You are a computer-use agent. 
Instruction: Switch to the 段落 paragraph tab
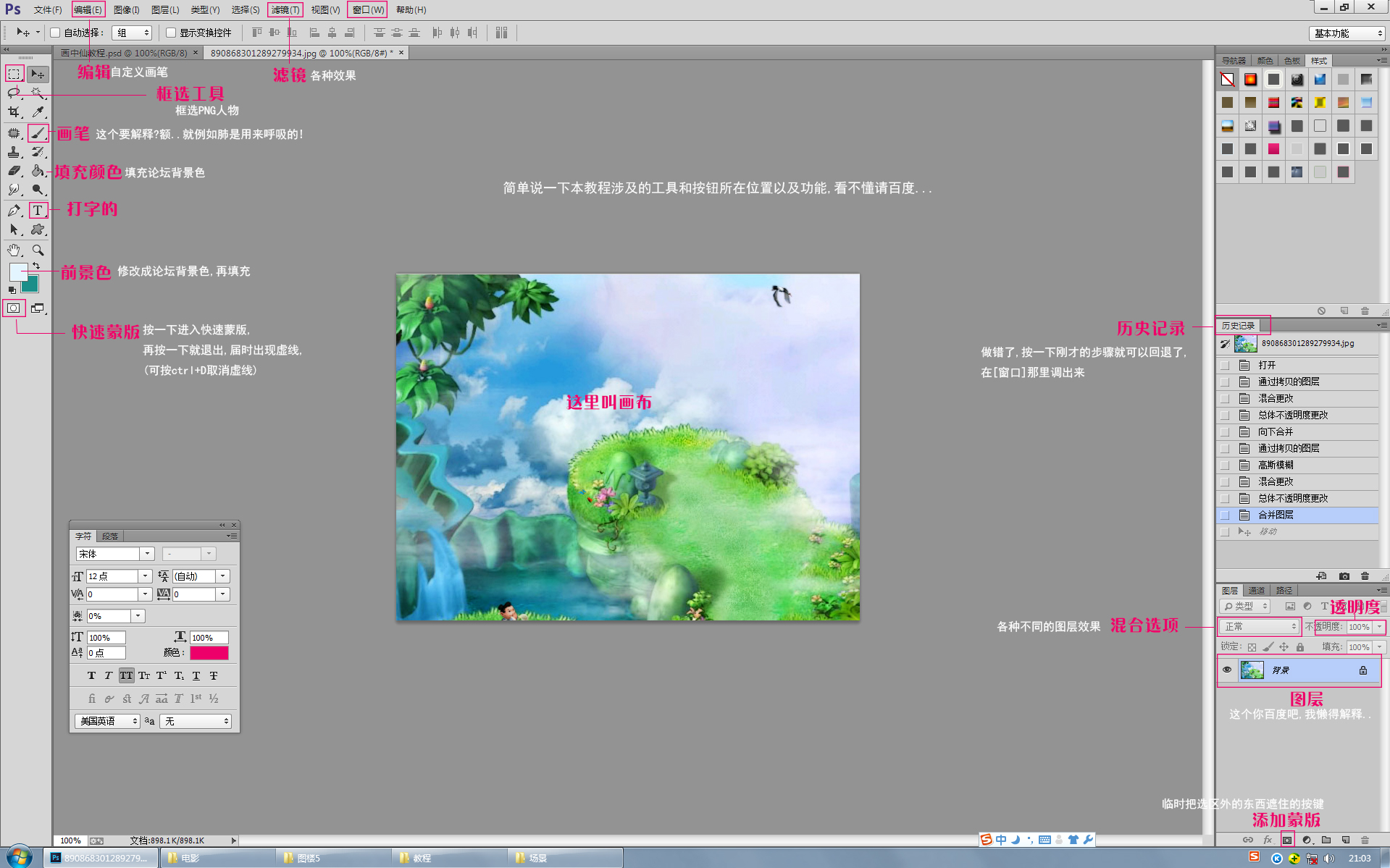click(109, 536)
